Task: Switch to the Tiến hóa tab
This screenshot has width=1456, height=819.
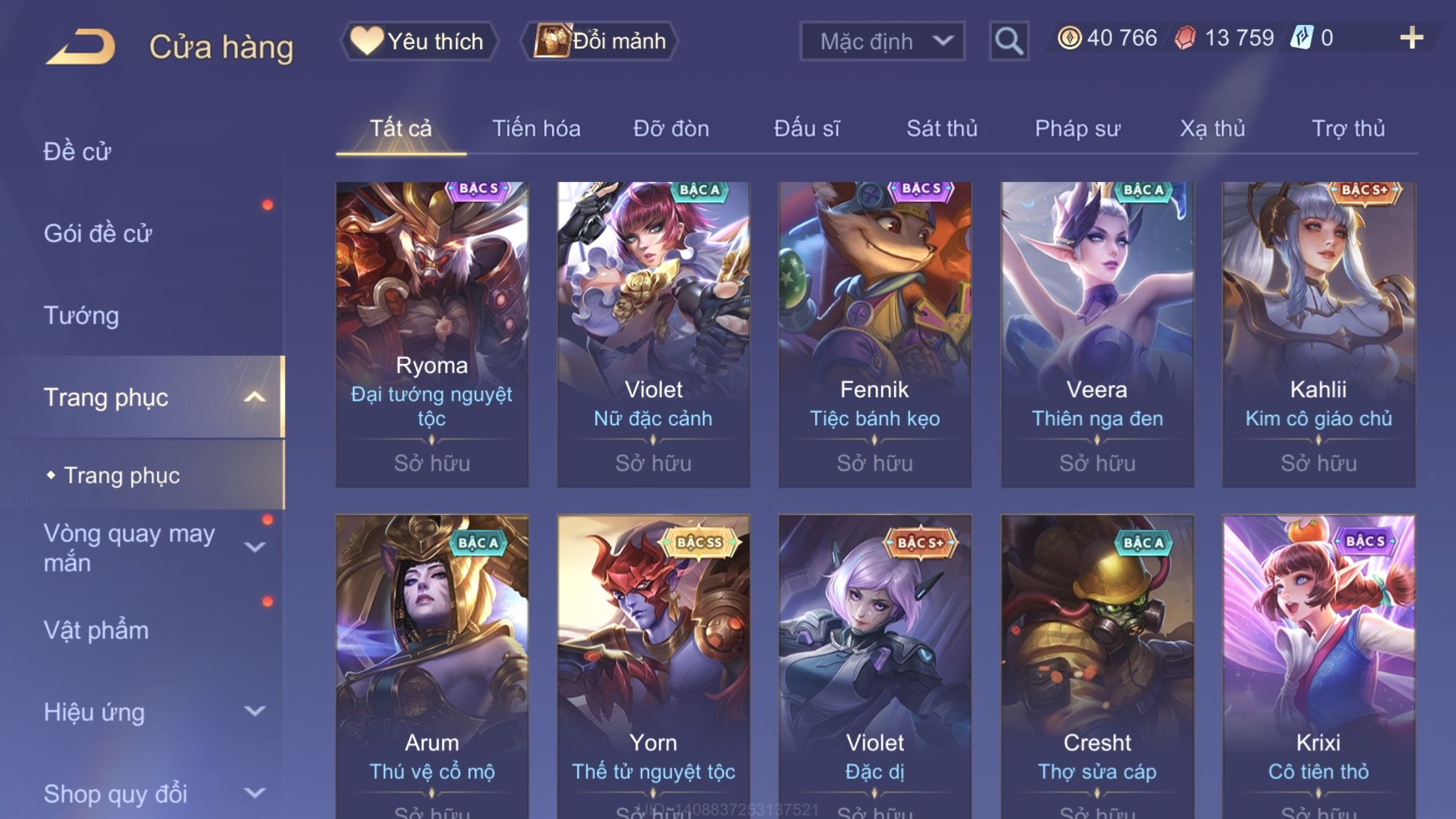Action: [x=536, y=128]
